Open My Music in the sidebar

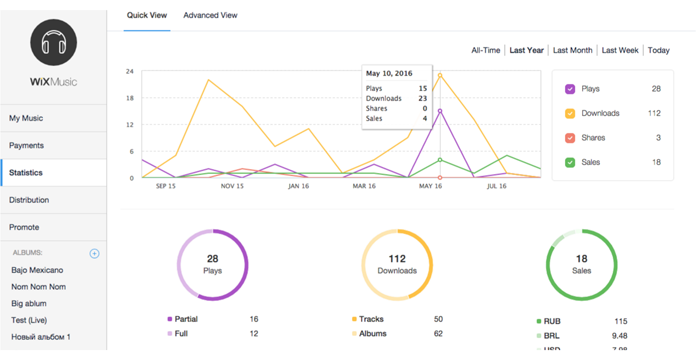point(54,118)
